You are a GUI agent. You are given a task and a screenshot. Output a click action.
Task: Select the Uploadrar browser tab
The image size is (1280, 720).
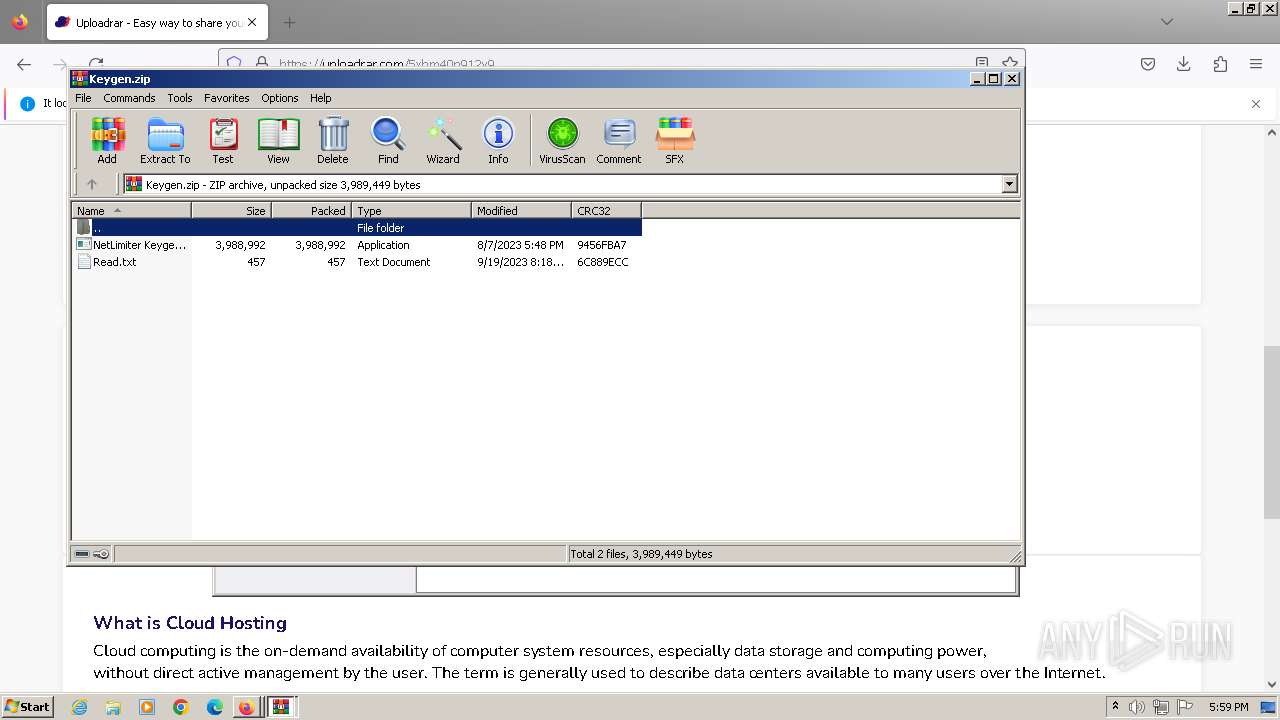[157, 22]
